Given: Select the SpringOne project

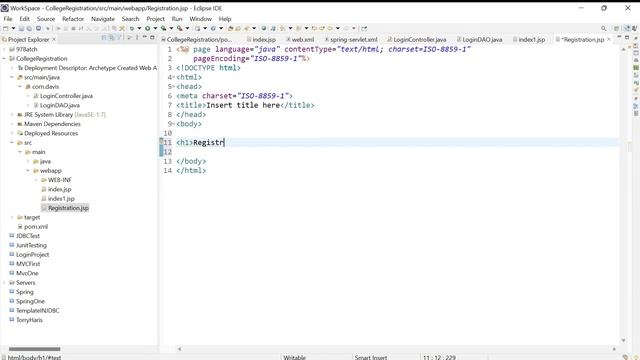Looking at the screenshot, I should point(30,301).
